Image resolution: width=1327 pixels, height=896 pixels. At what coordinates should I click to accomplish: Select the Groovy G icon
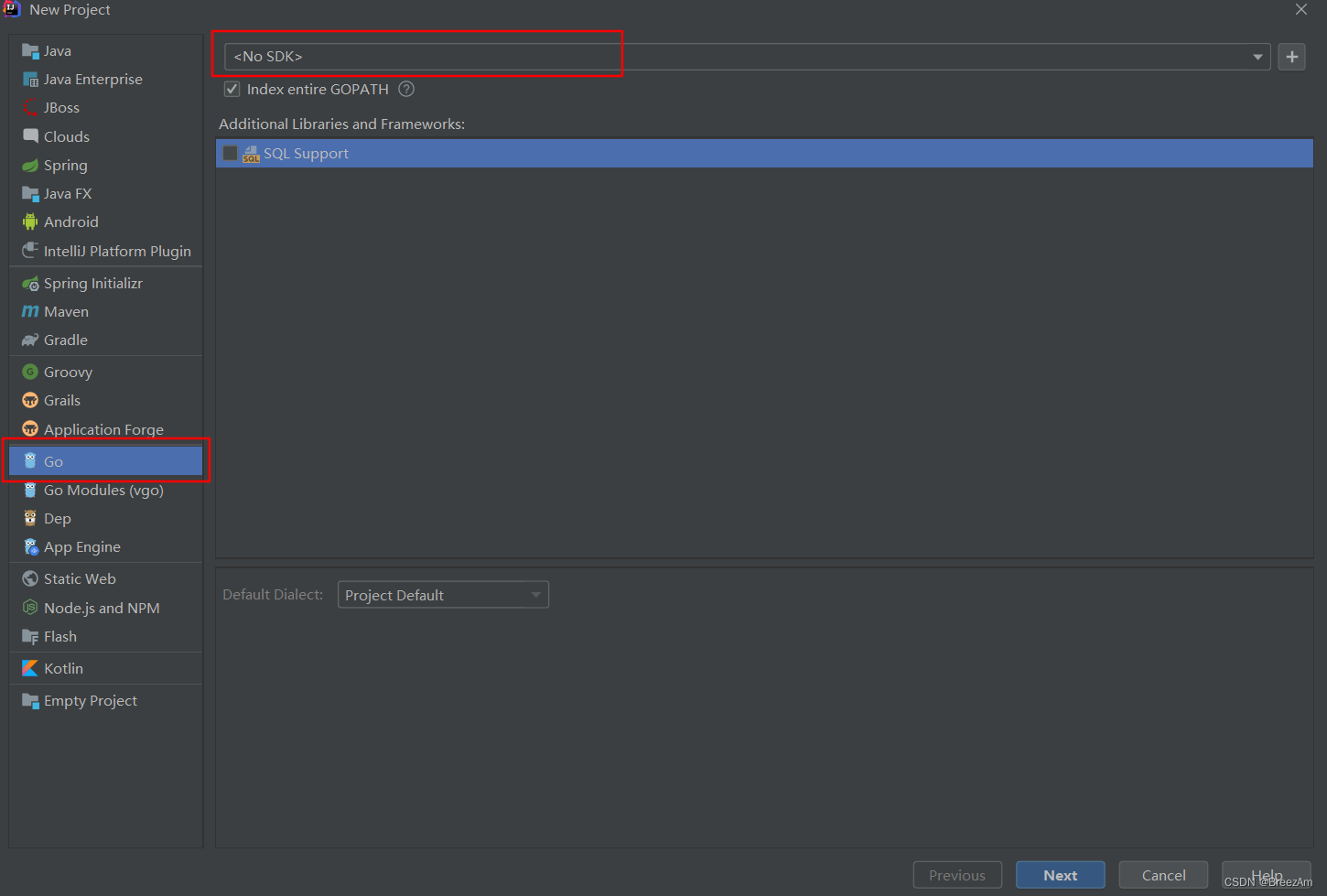pos(30,372)
